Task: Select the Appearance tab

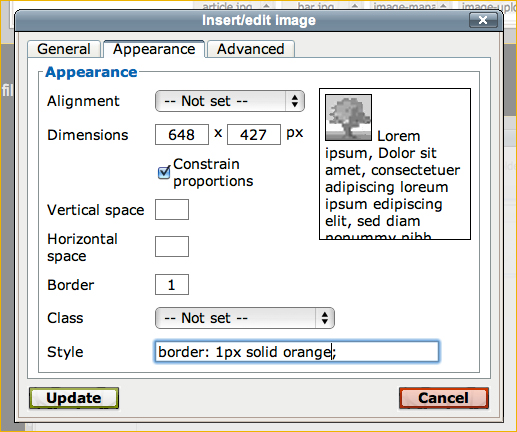Action: point(154,49)
